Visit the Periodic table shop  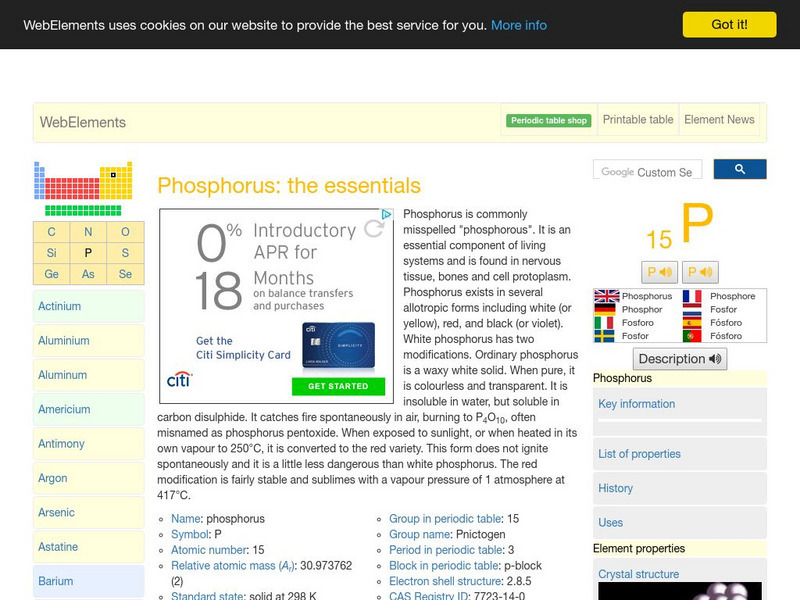(x=548, y=119)
